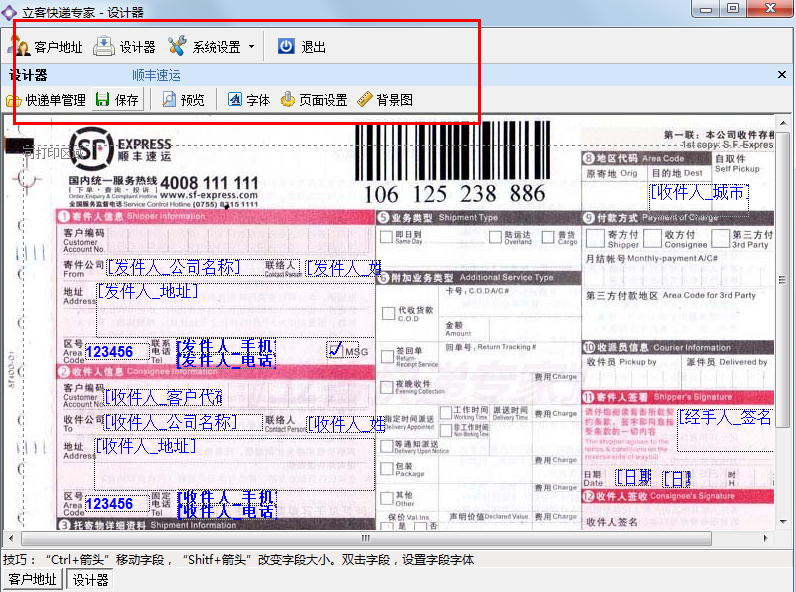The image size is (796, 592).
Task: Click the vertical scrollbar down arrow
Action: pos(783,521)
